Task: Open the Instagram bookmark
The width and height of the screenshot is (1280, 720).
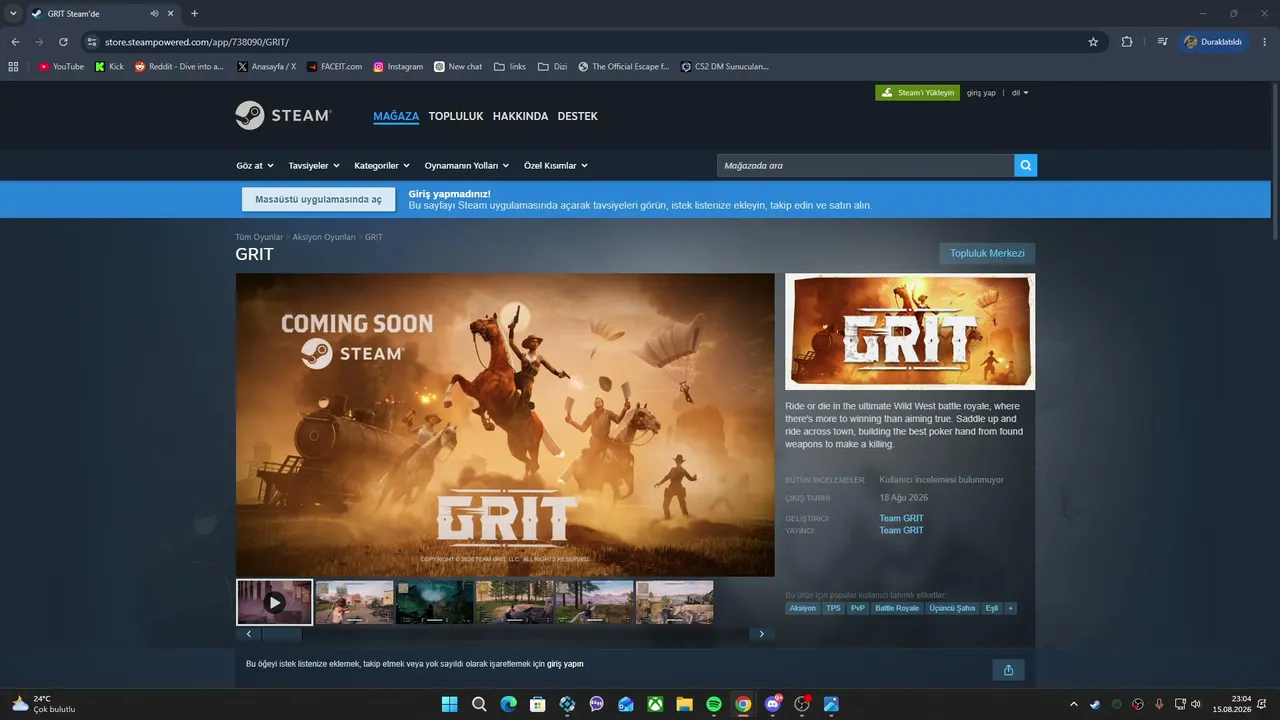Action: pyautogui.click(x=398, y=67)
